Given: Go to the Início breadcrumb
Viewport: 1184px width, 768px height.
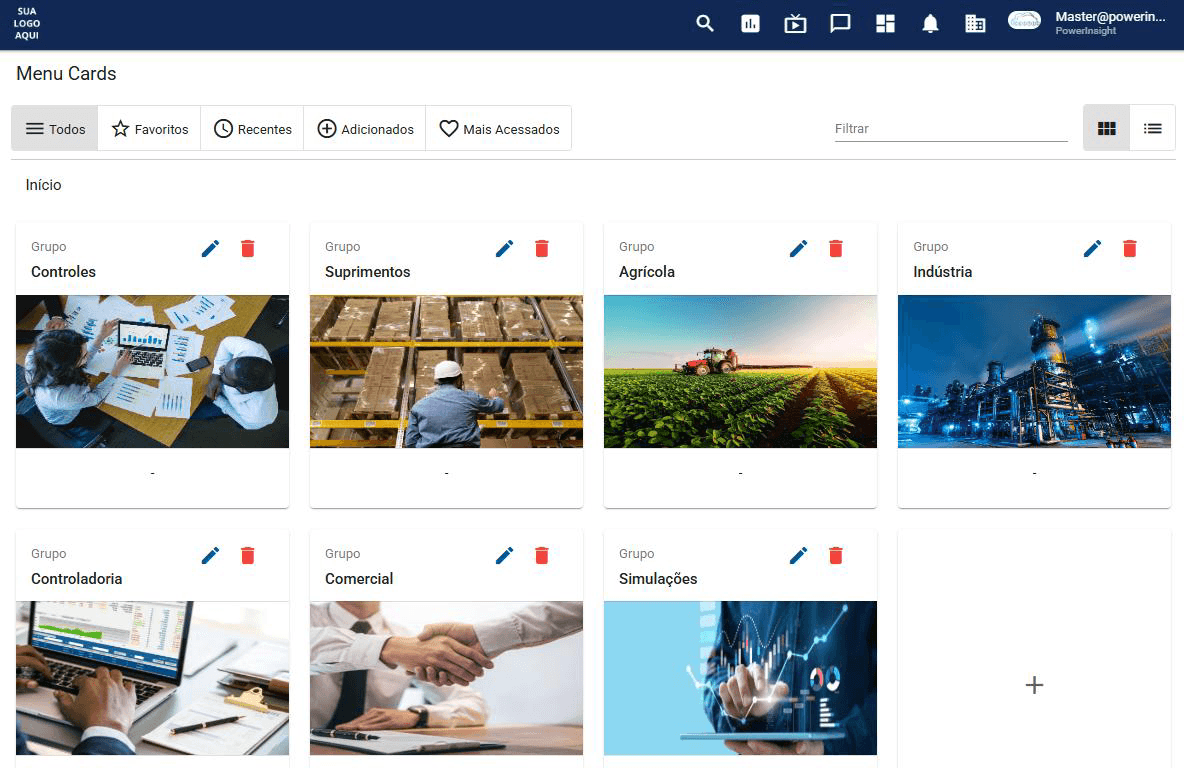Looking at the screenshot, I should pos(43,185).
